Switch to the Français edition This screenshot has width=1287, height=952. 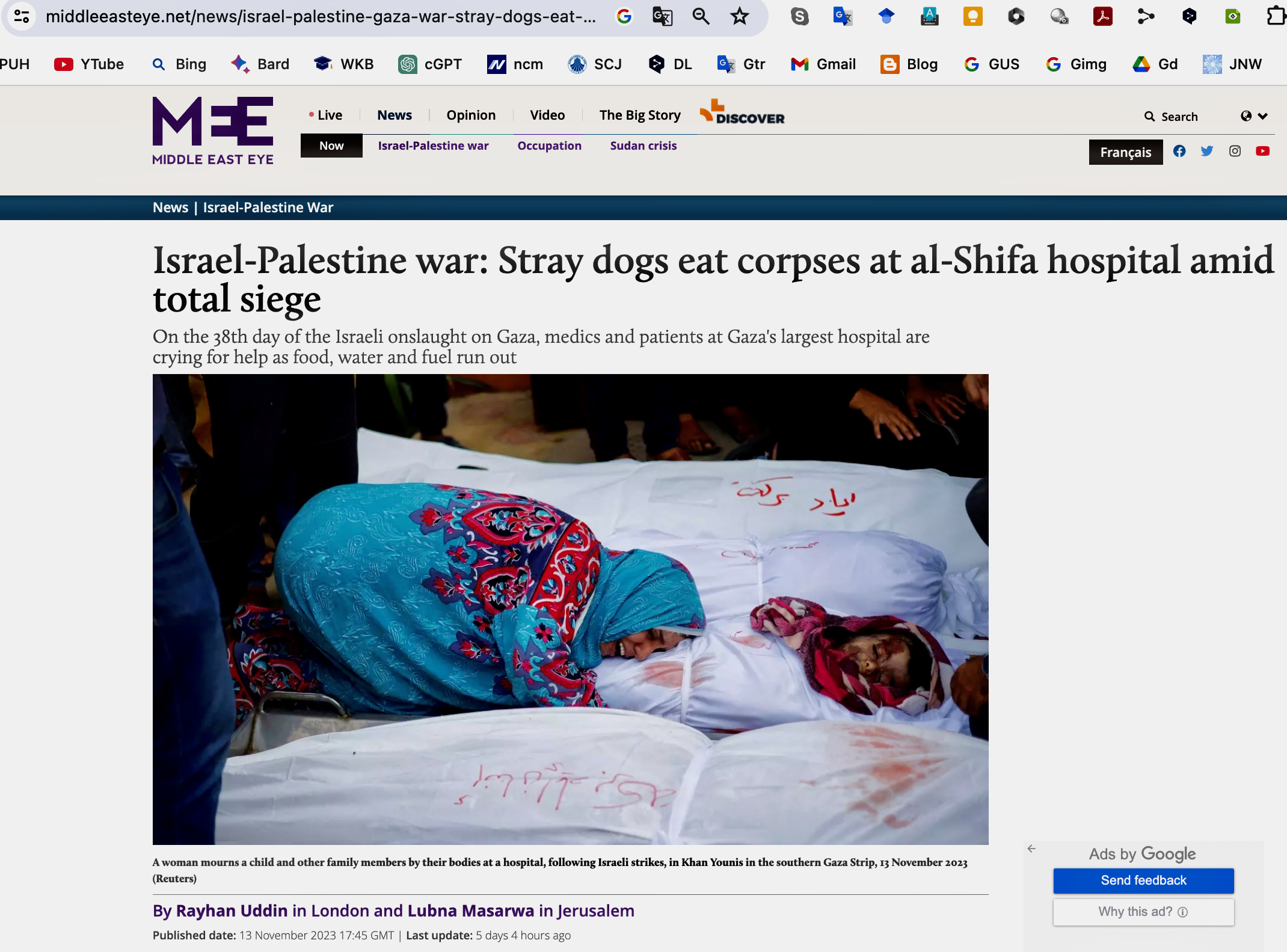pyautogui.click(x=1126, y=152)
